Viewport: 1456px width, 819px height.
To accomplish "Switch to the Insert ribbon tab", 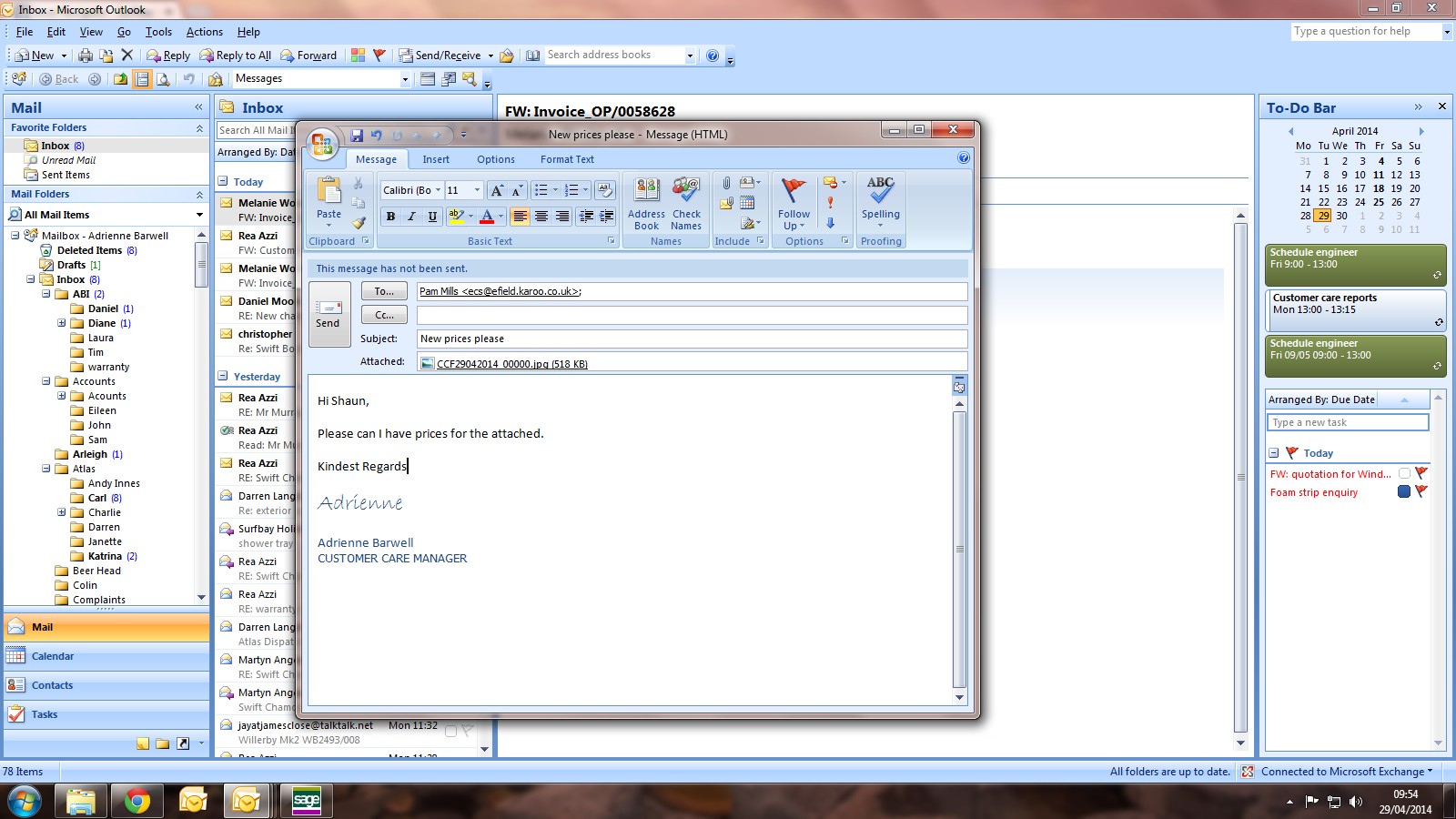I will click(436, 159).
